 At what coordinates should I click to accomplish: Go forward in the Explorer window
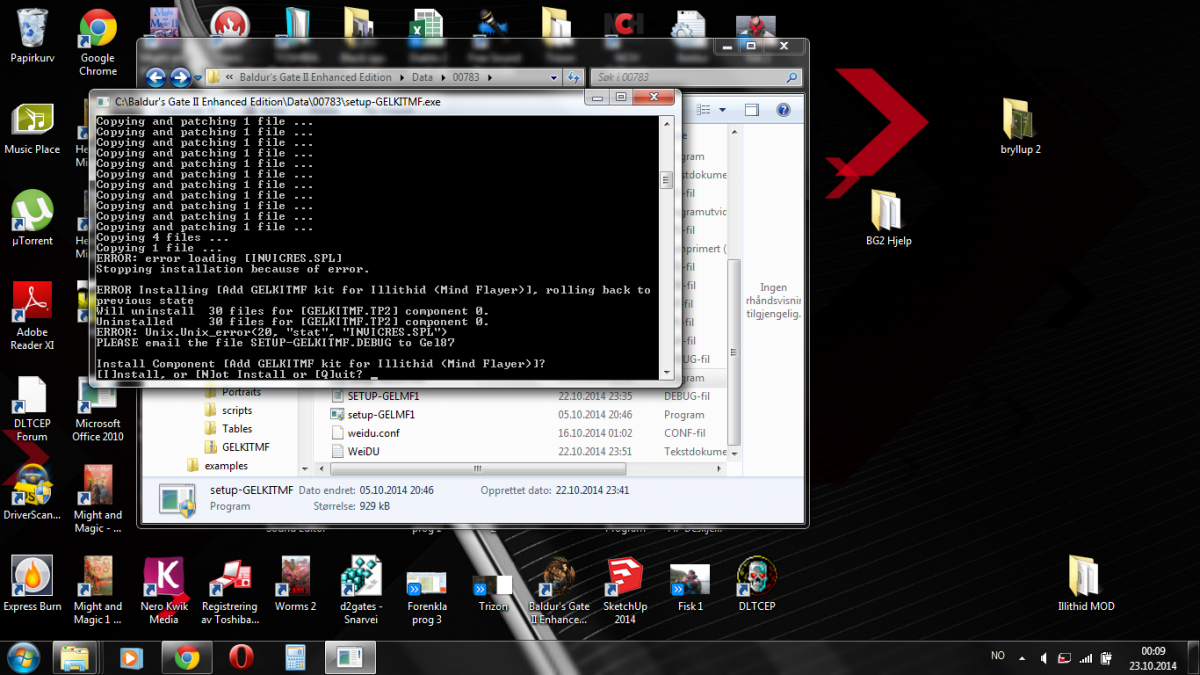[x=180, y=77]
